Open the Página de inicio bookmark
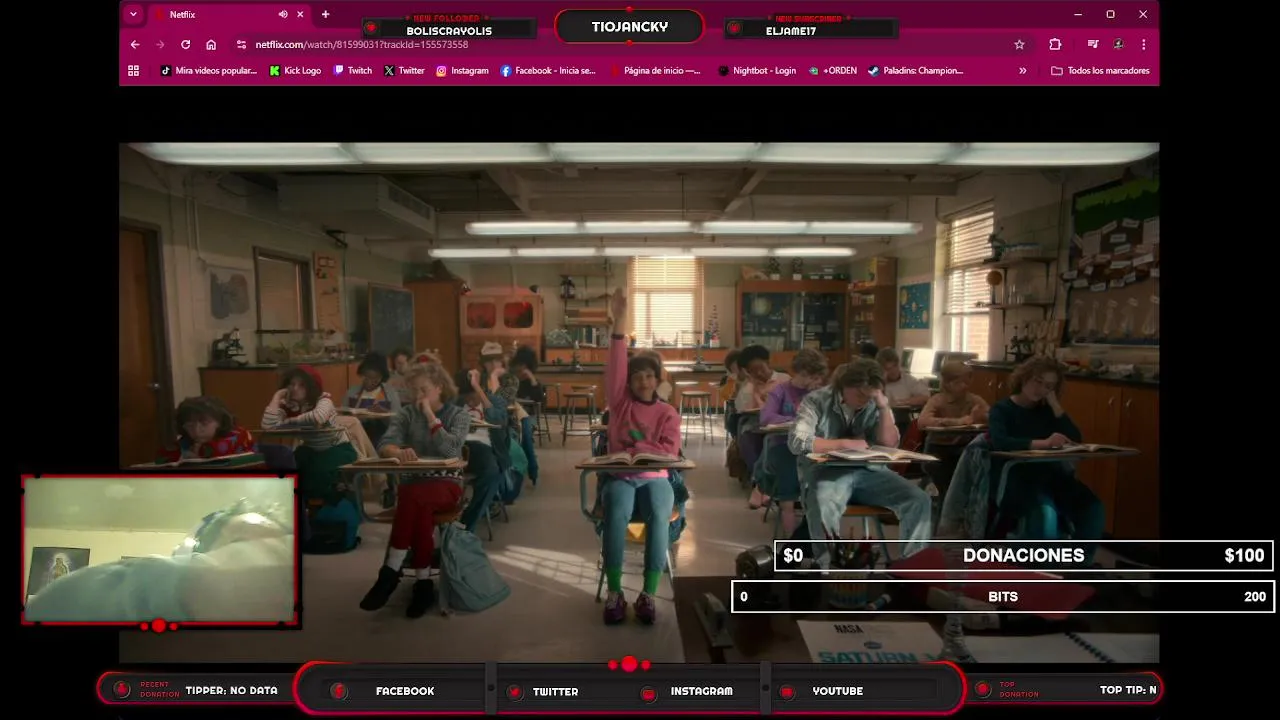 click(655, 70)
